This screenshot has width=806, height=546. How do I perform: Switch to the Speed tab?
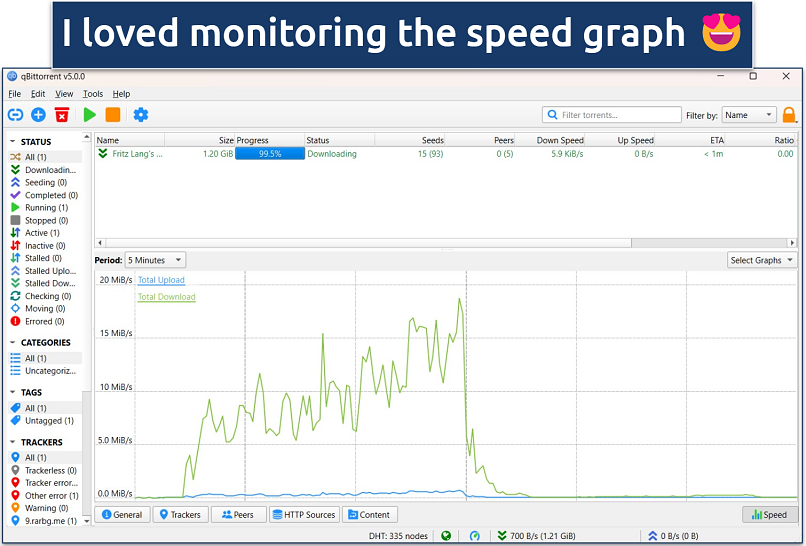(x=770, y=515)
